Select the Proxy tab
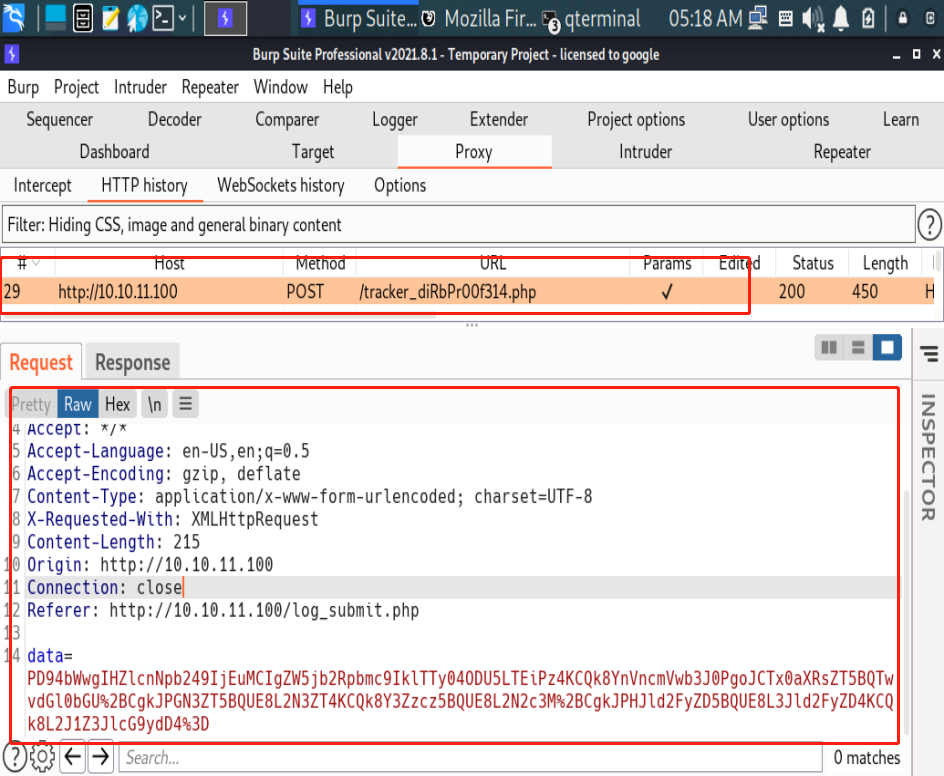Viewport: 944px width, 776px height. pyautogui.click(x=474, y=152)
